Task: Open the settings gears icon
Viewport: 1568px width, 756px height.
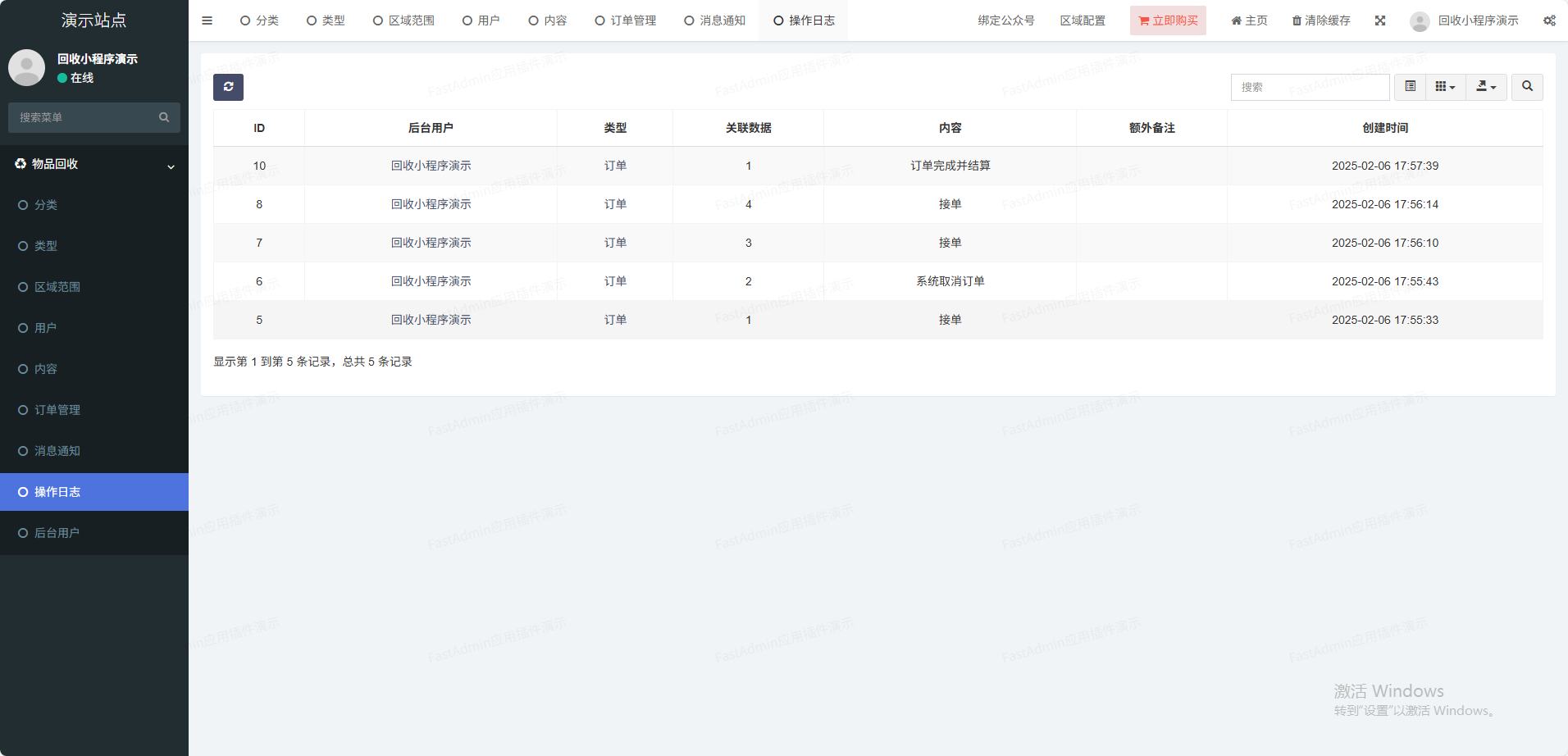Action: pos(1549,20)
